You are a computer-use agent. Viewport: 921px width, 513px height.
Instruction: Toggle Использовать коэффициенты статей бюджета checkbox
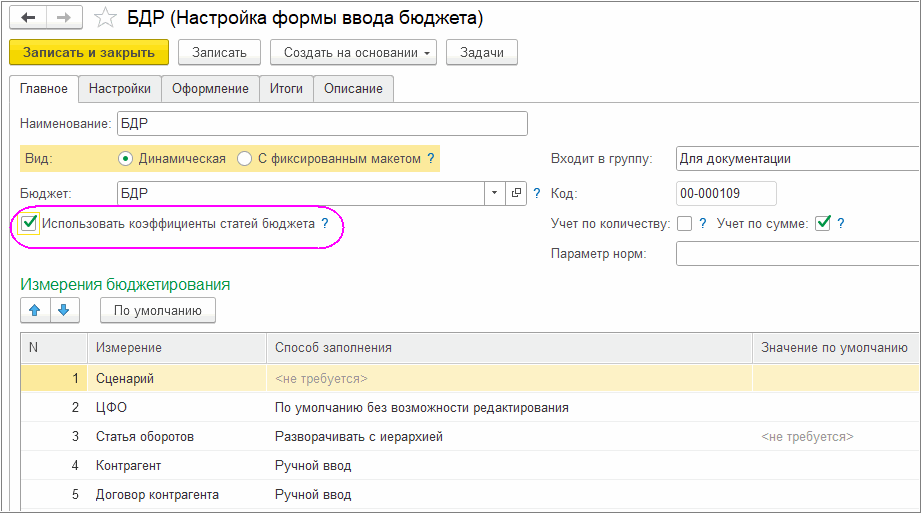pyautogui.click(x=30, y=224)
